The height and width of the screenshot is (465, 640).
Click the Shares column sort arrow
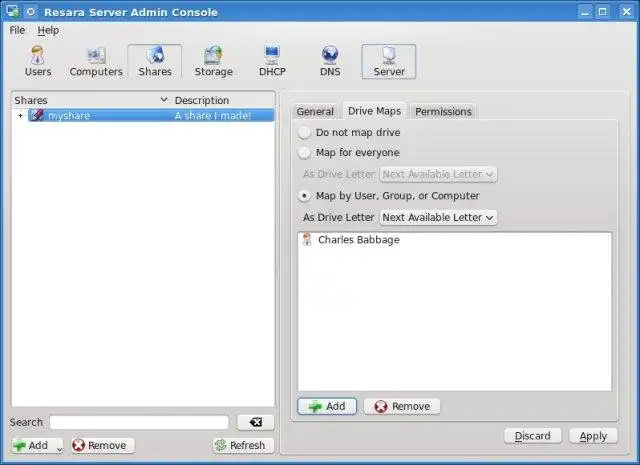[164, 100]
